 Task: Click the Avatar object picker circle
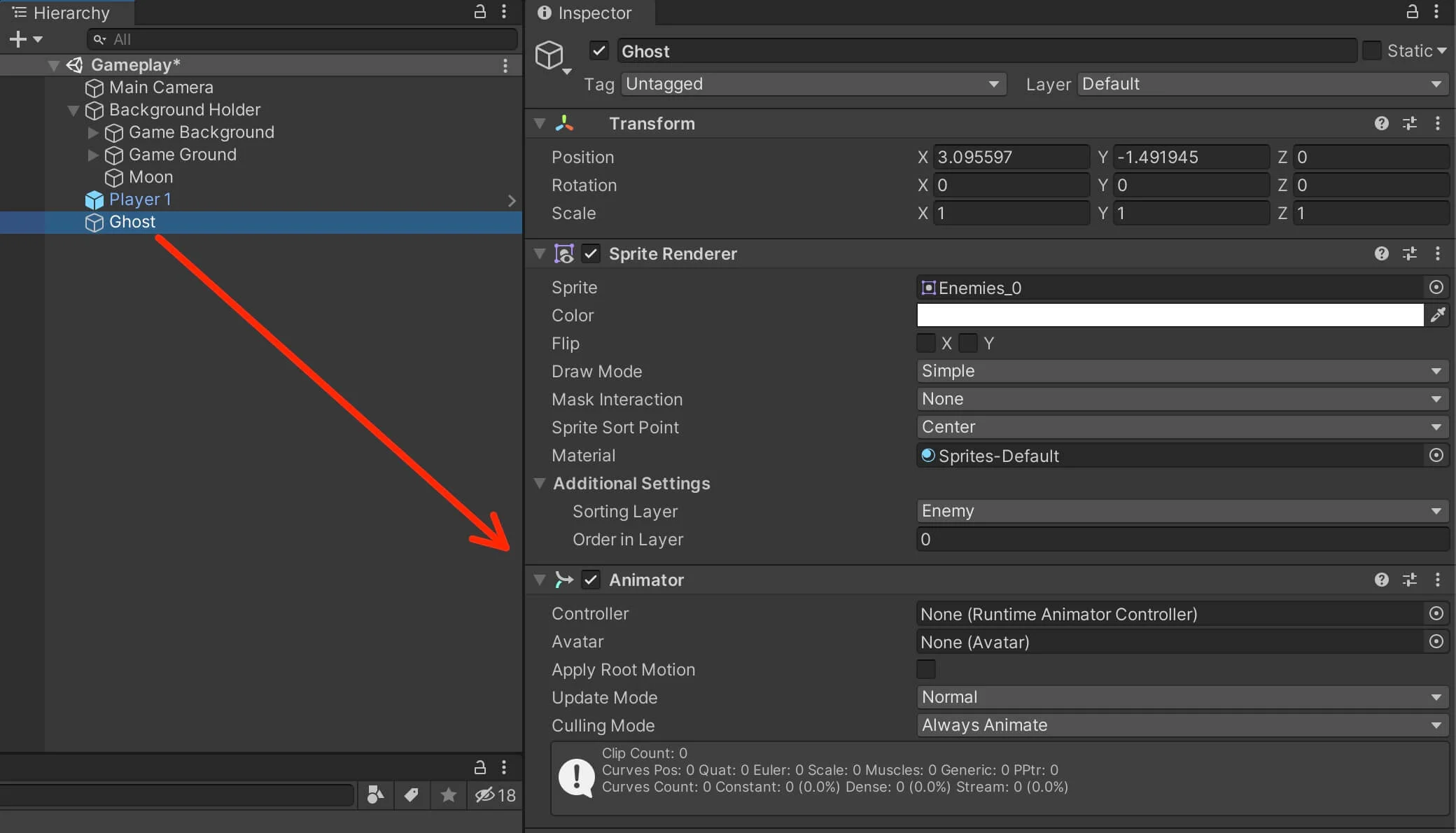(x=1436, y=641)
